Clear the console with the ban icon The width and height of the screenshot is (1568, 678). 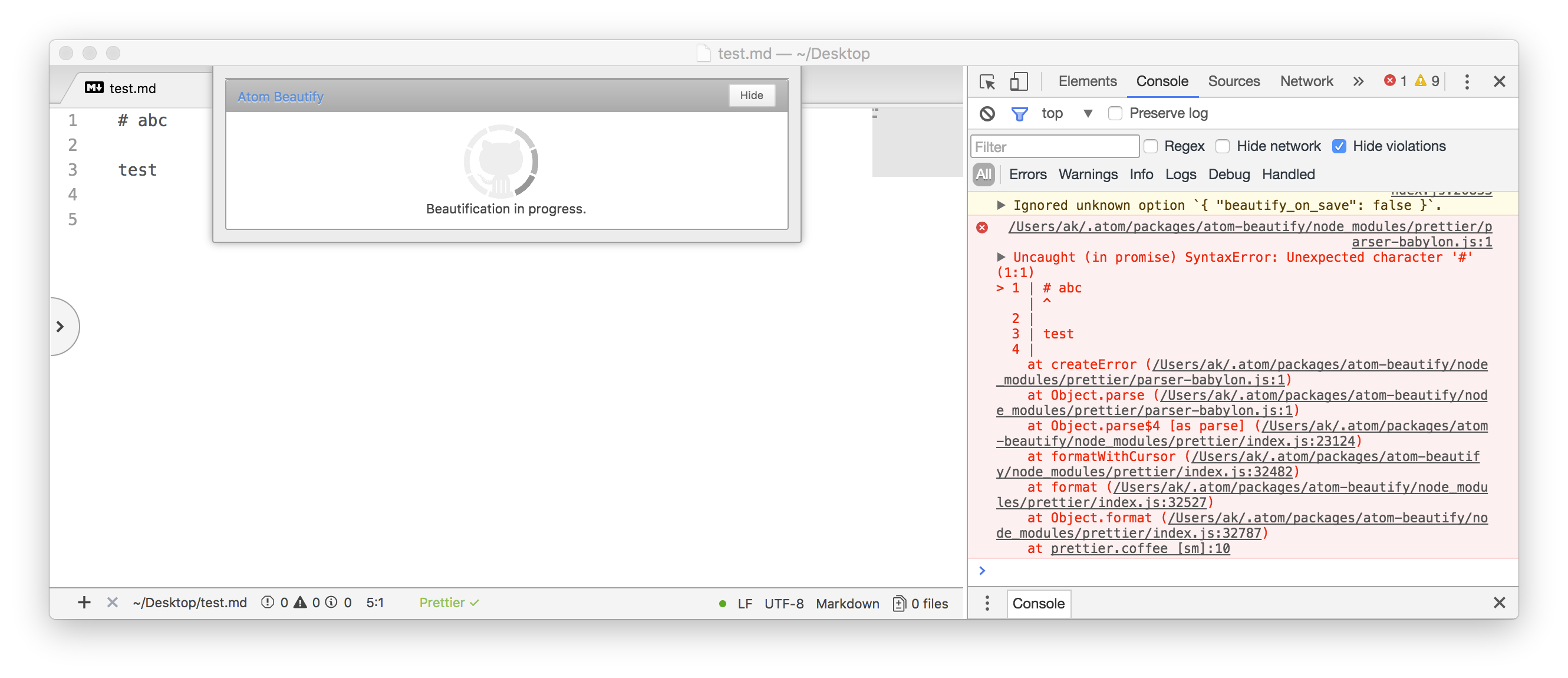[x=987, y=114]
